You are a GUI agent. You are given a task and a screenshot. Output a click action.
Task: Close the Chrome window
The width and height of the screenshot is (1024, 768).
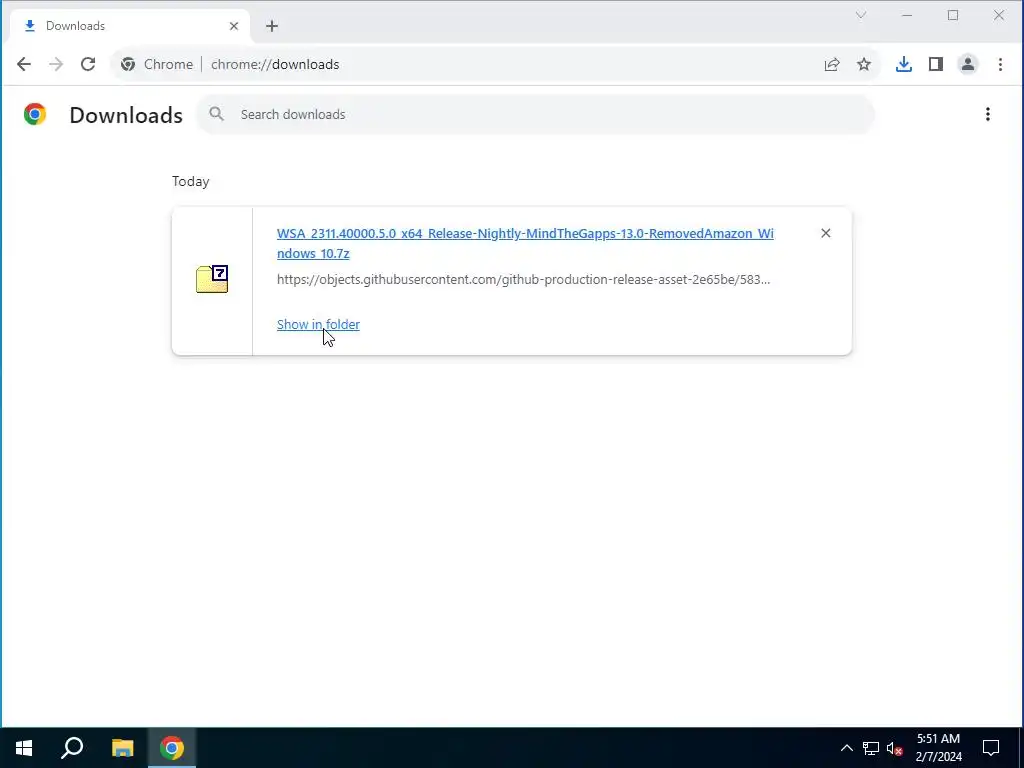[x=999, y=15]
